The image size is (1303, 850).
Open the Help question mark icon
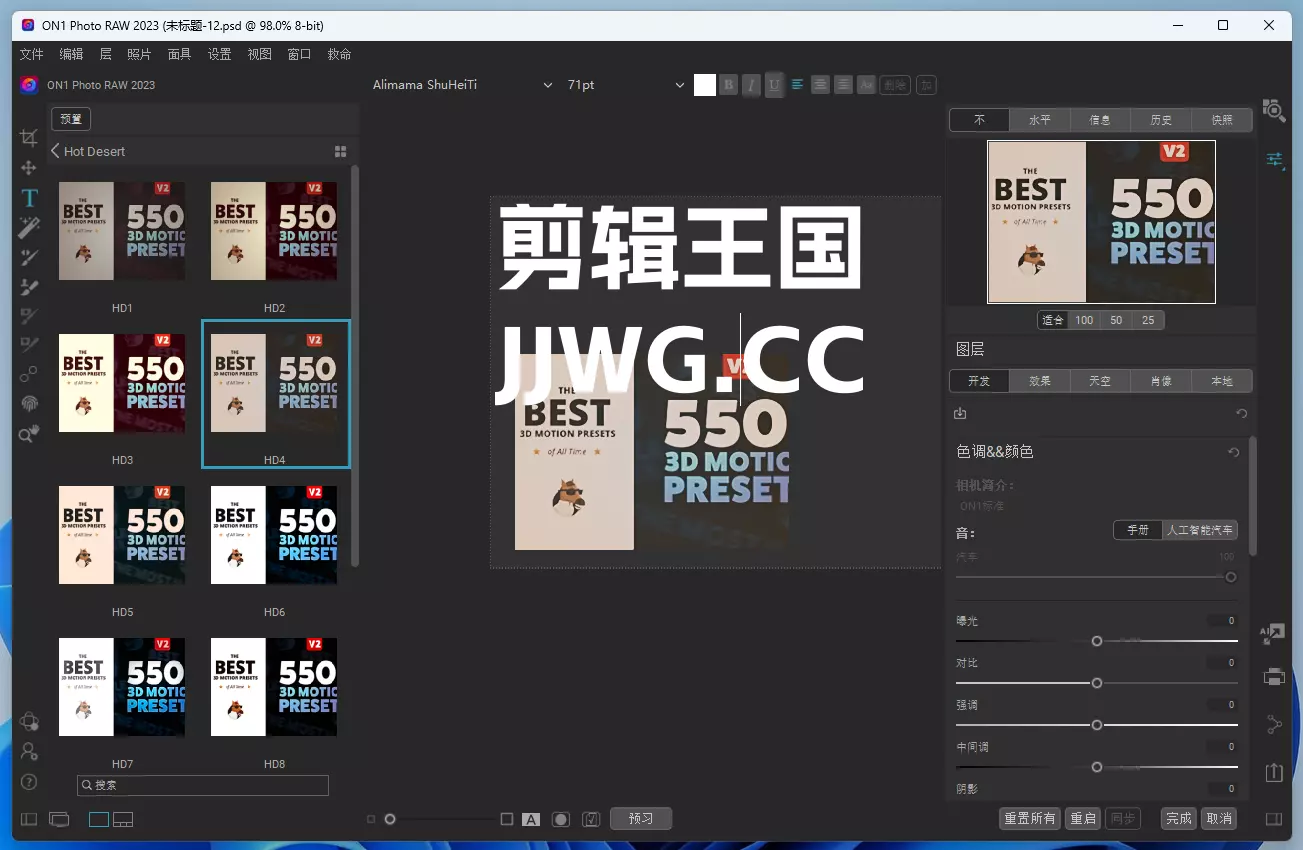click(x=29, y=781)
